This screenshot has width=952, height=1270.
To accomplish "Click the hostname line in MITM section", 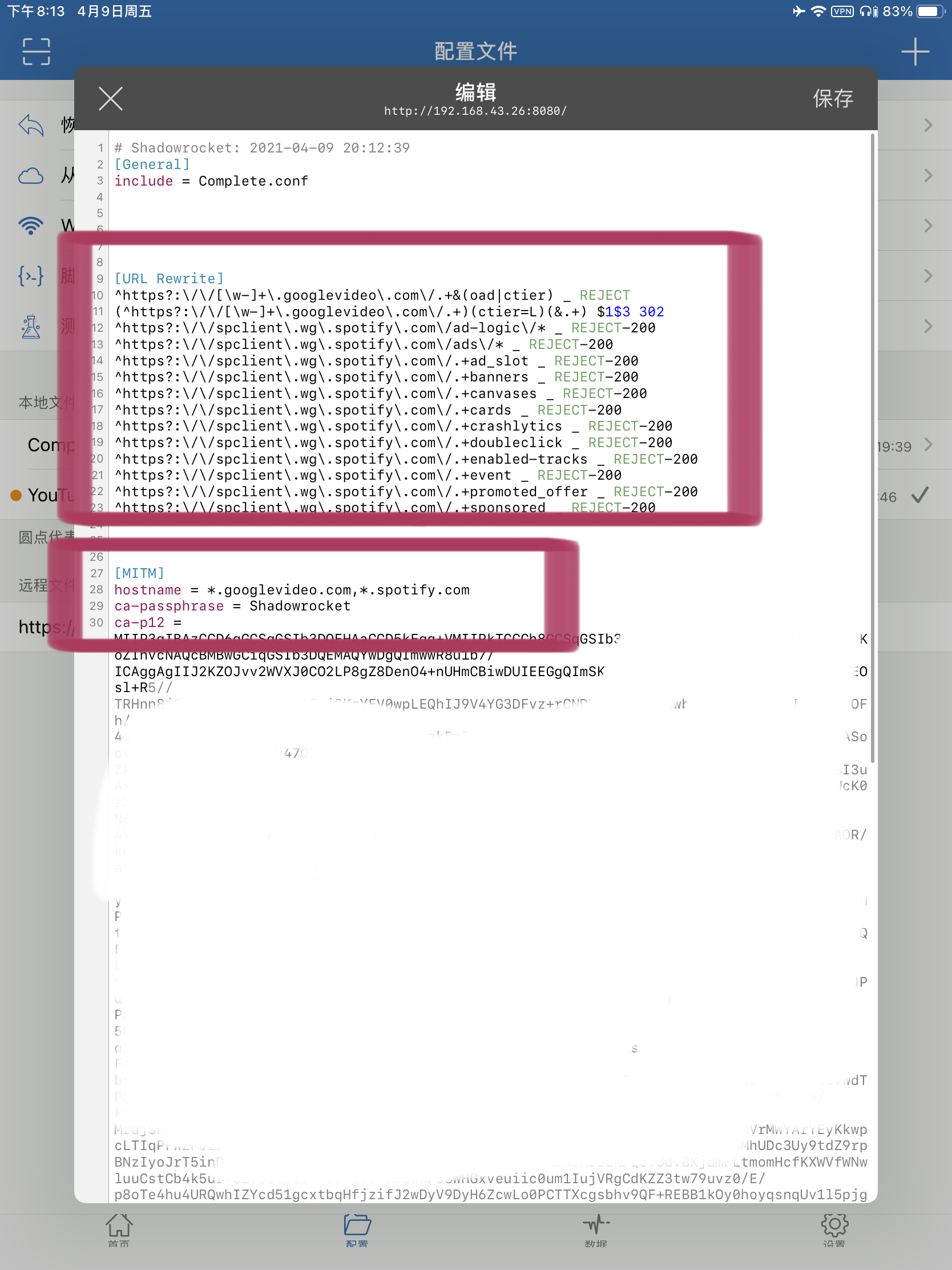I will (292, 590).
